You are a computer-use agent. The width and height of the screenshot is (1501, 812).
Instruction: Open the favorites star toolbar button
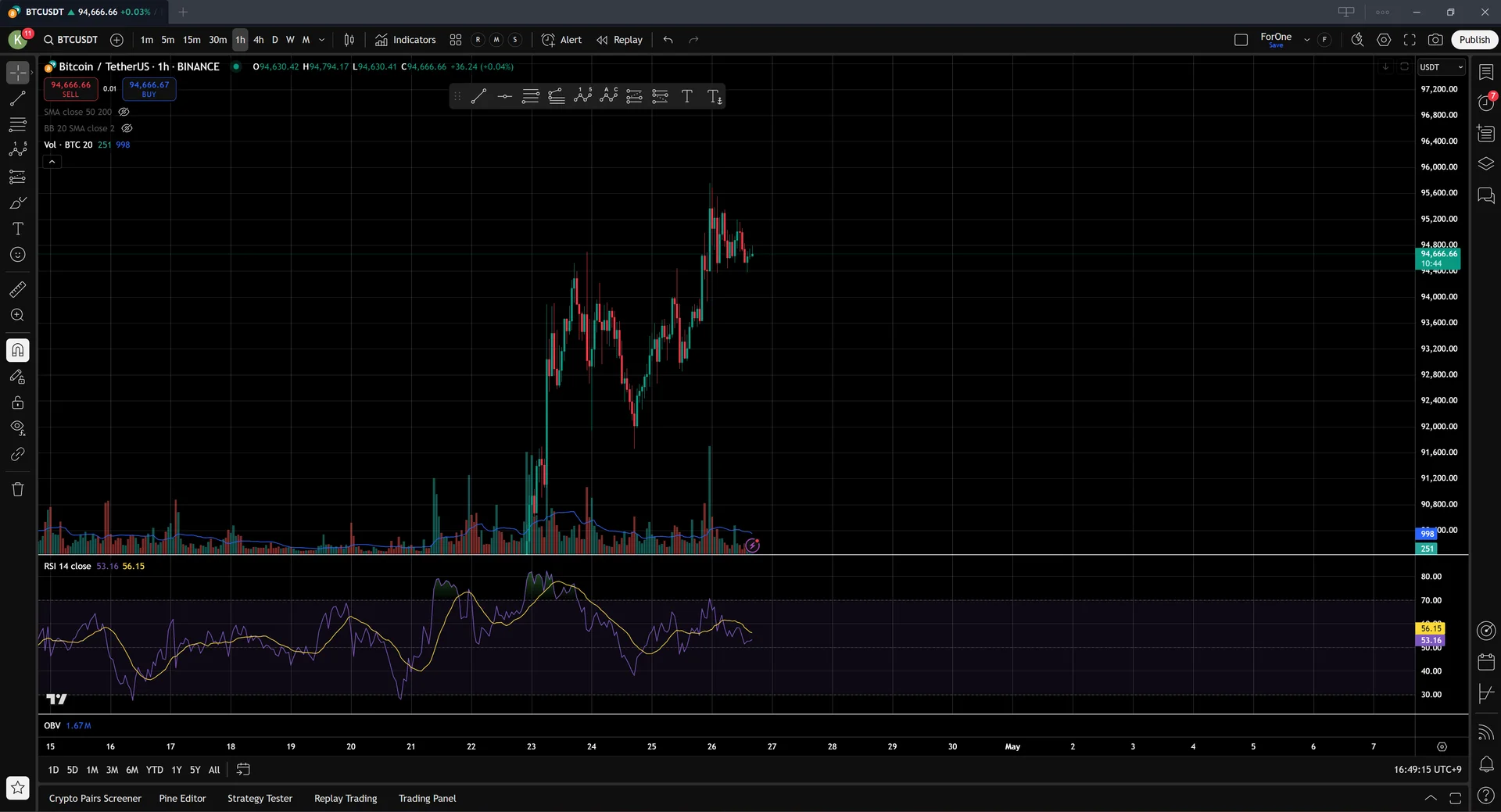(17, 788)
